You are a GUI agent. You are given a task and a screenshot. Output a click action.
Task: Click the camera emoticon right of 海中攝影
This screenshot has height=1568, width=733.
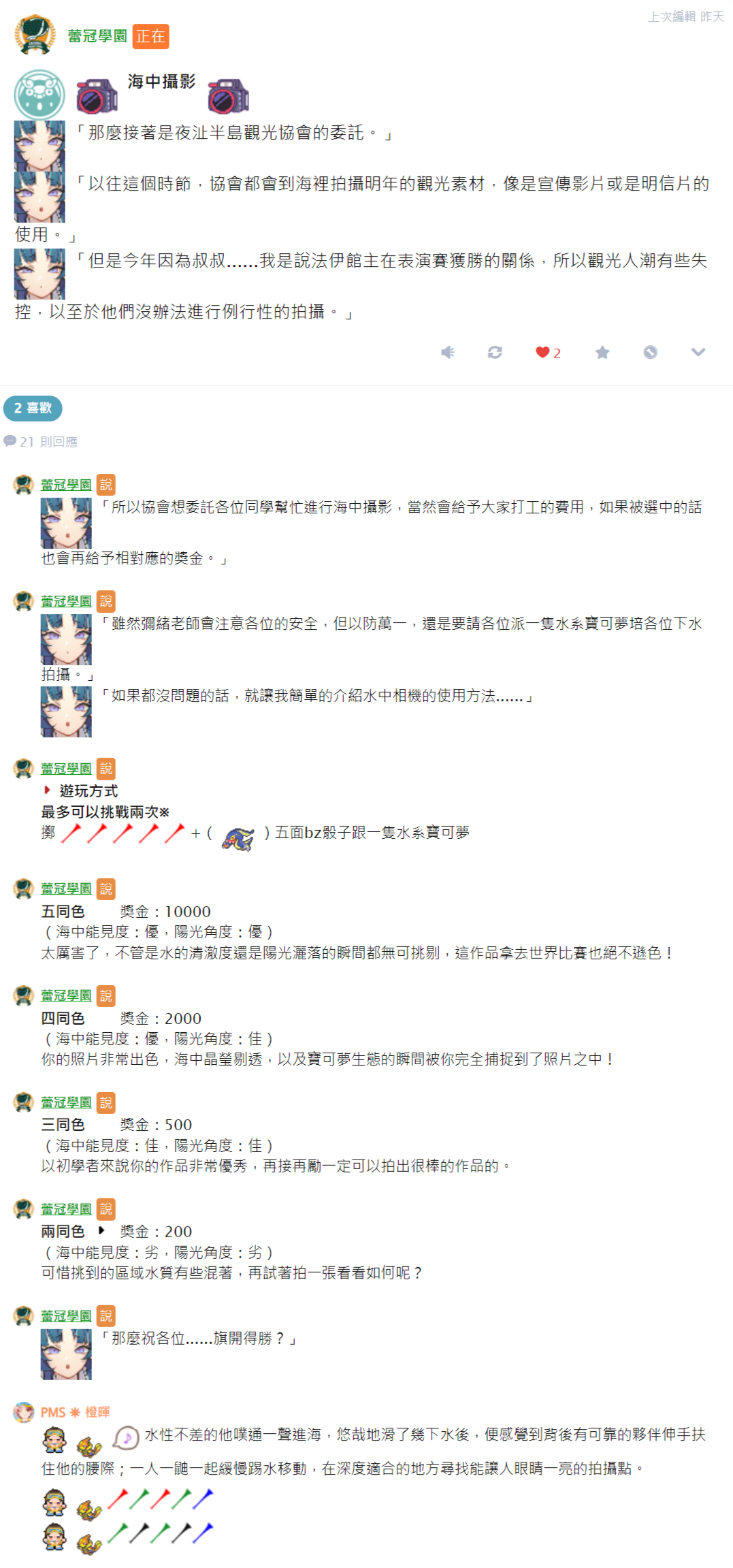pyautogui.click(x=229, y=96)
